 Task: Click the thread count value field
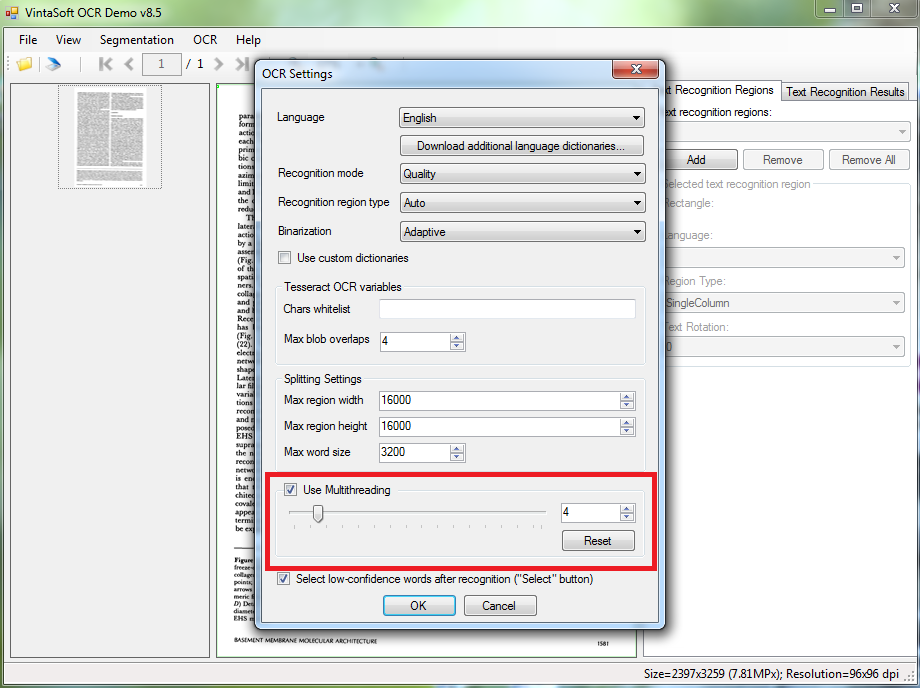(x=590, y=513)
